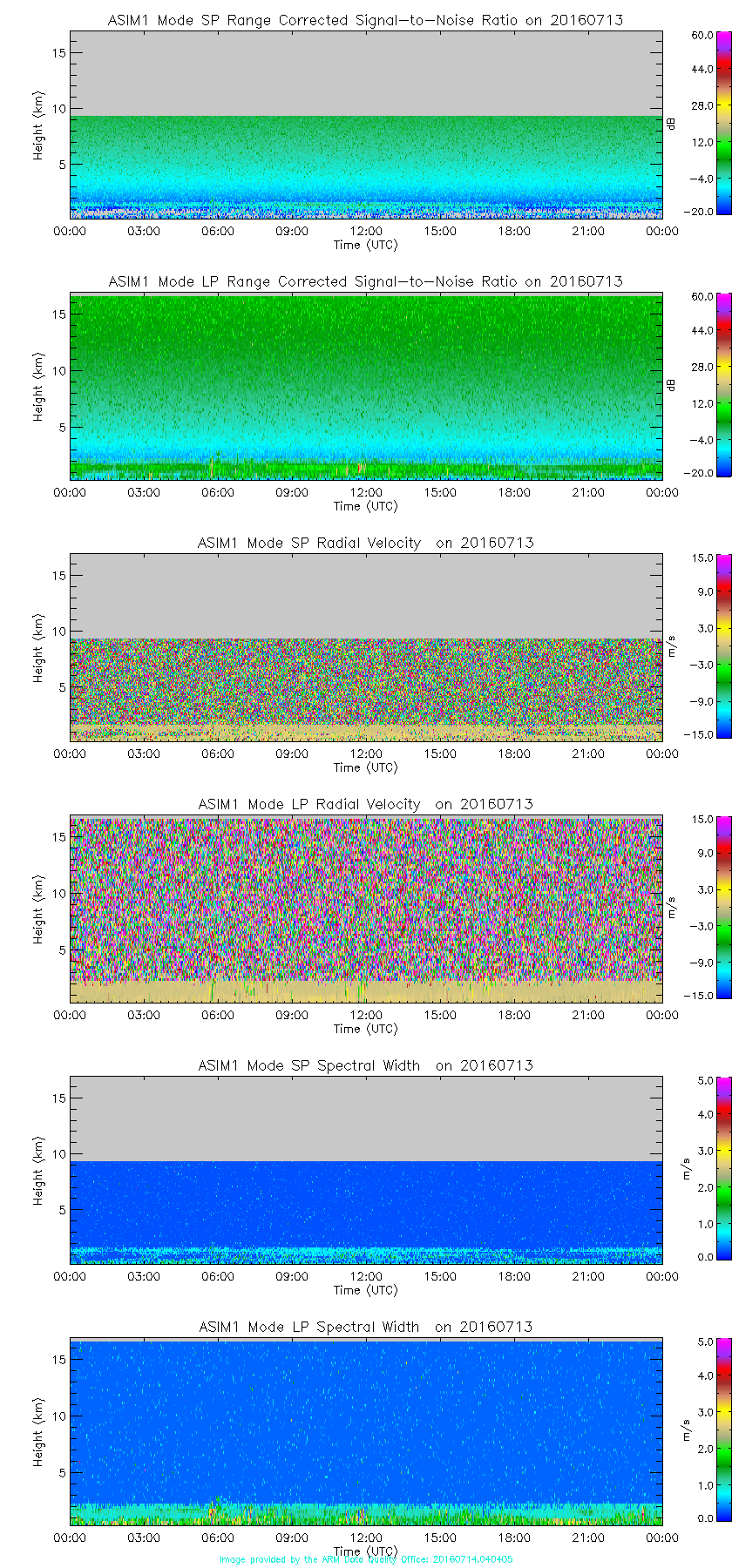Click the LP Radial Velocity color bar

click(701, 908)
